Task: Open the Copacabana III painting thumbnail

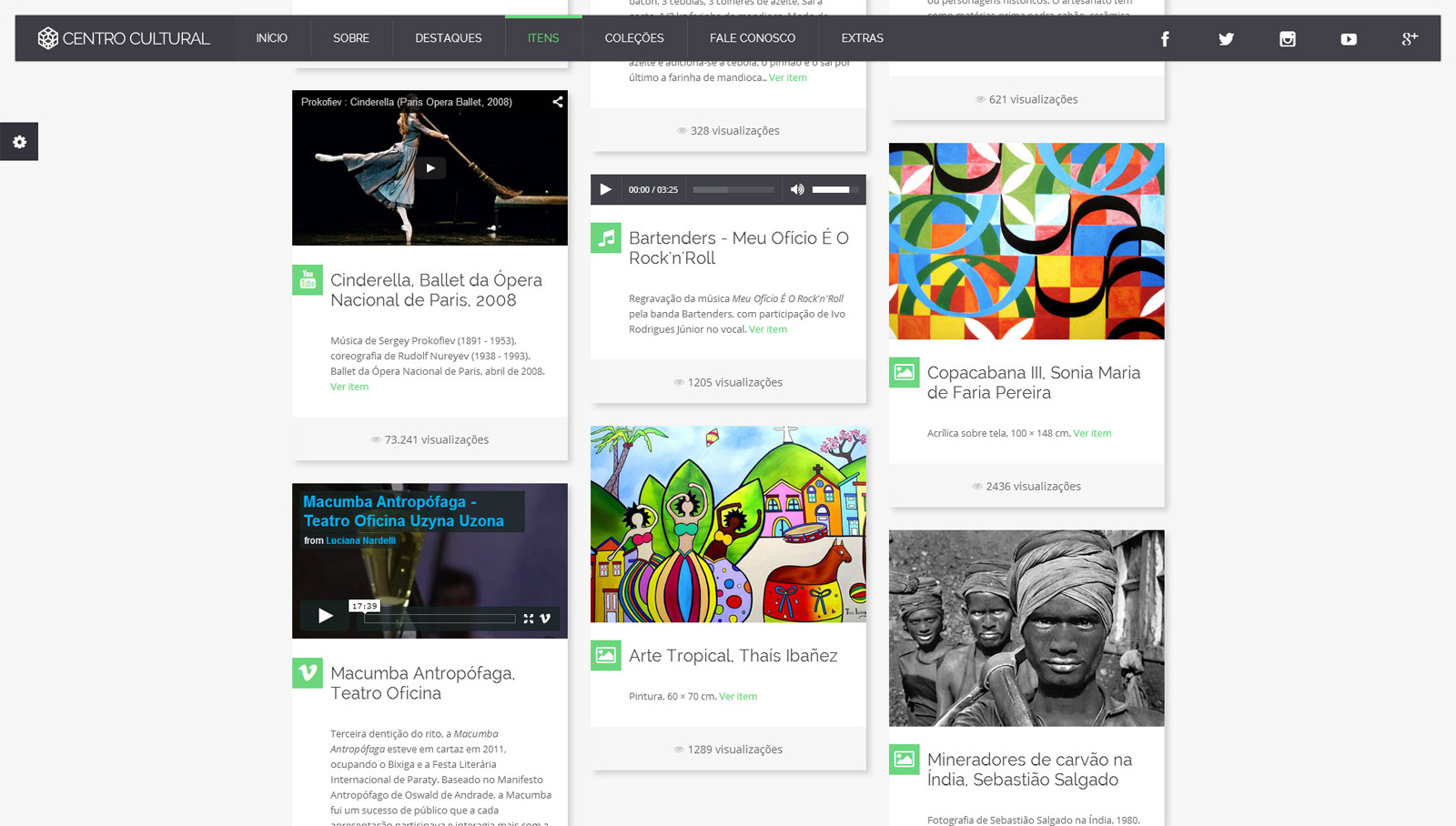Action: click(x=1026, y=241)
